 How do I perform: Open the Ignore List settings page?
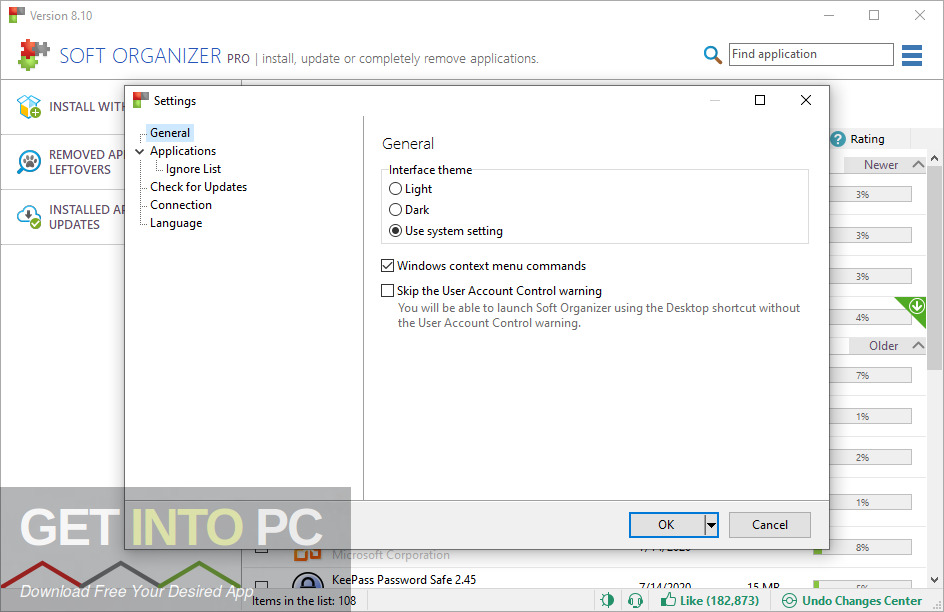(x=193, y=169)
